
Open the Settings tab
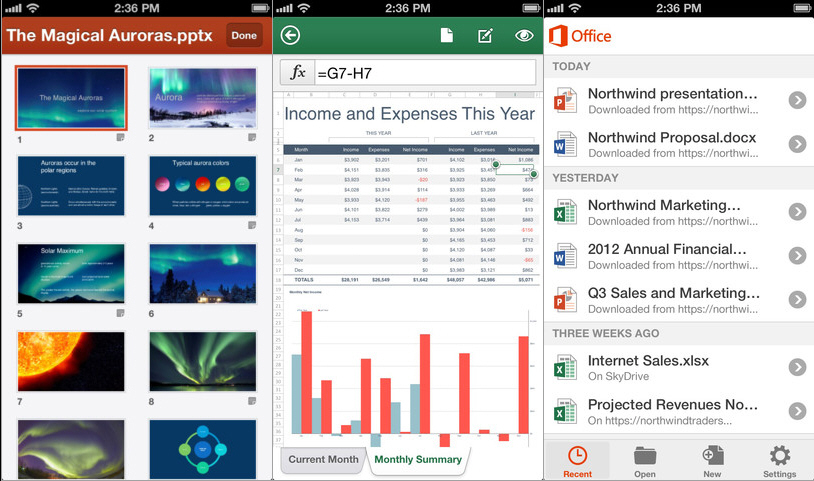coord(780,461)
